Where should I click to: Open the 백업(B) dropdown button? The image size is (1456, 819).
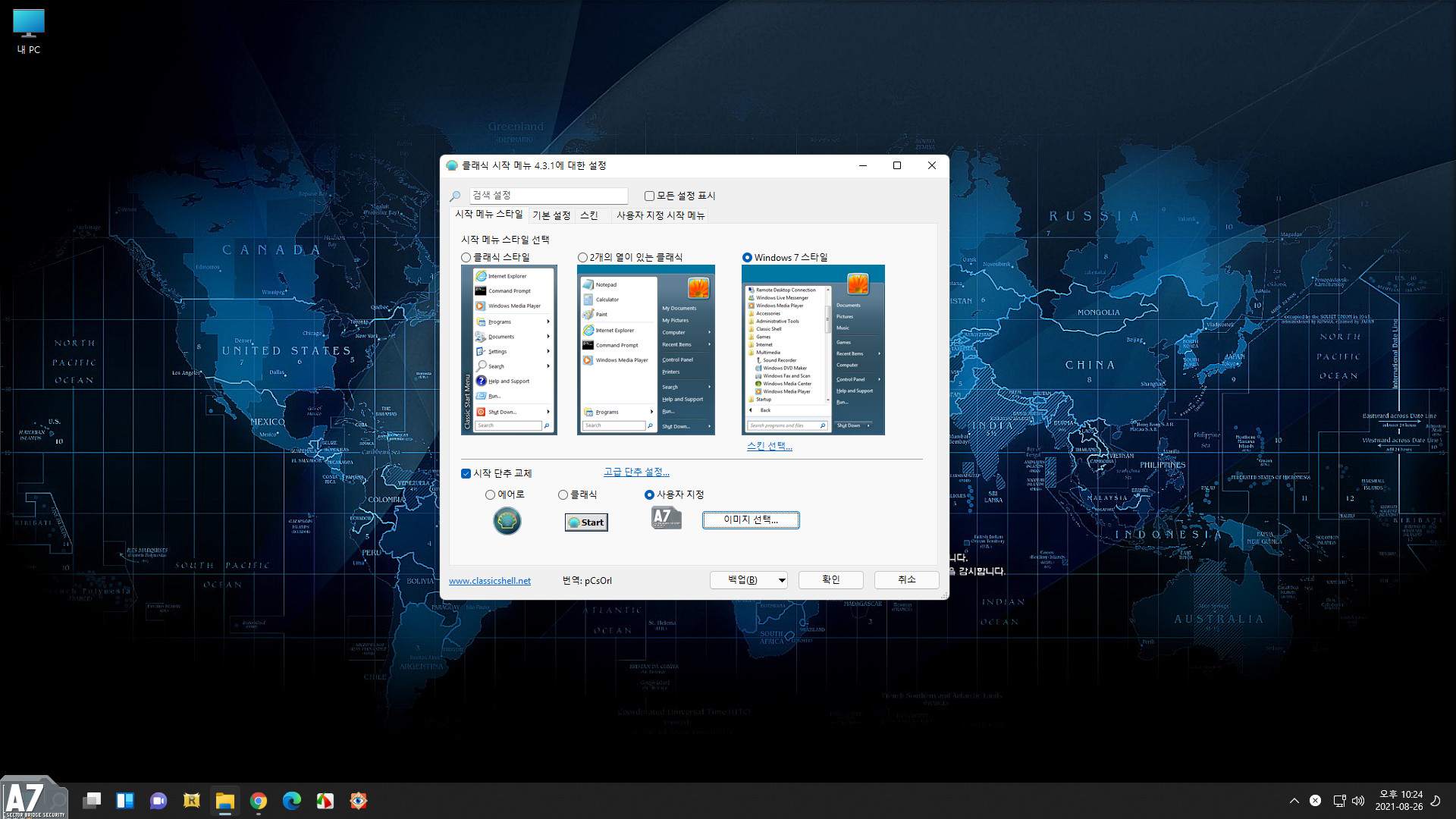(748, 580)
